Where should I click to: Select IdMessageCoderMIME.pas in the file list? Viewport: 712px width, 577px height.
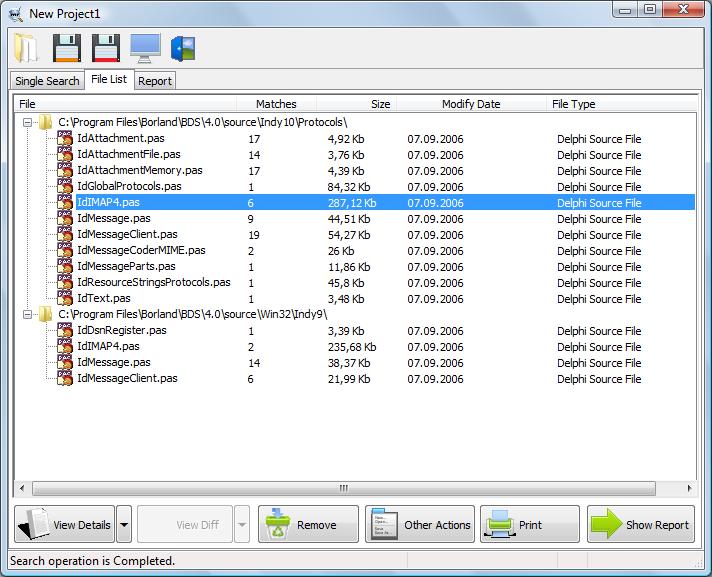tap(141, 251)
